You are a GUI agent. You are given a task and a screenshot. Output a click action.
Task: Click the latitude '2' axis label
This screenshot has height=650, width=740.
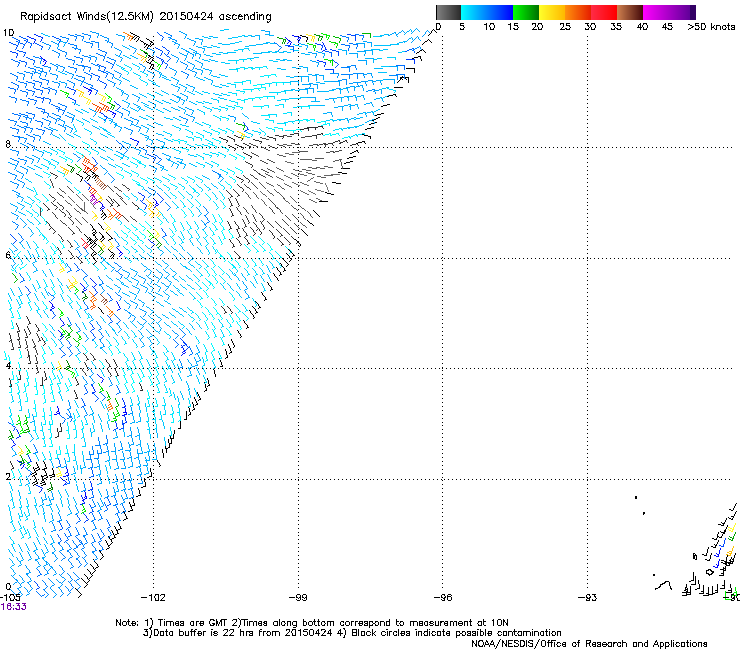(x=8, y=477)
